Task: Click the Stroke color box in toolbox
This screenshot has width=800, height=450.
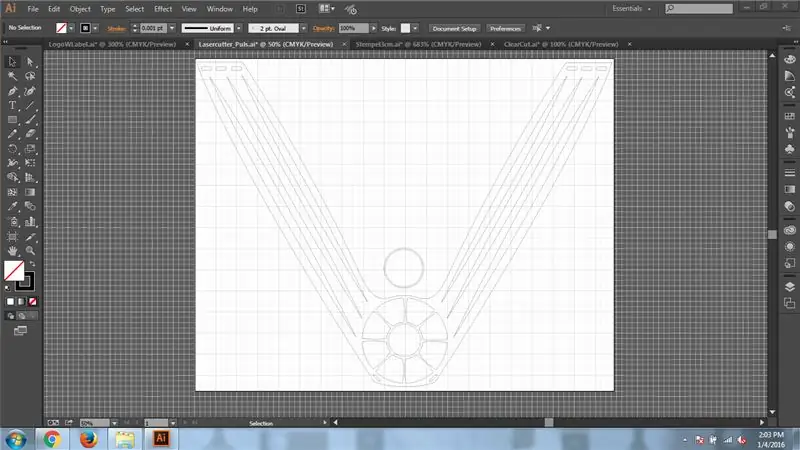Action: click(x=25, y=281)
